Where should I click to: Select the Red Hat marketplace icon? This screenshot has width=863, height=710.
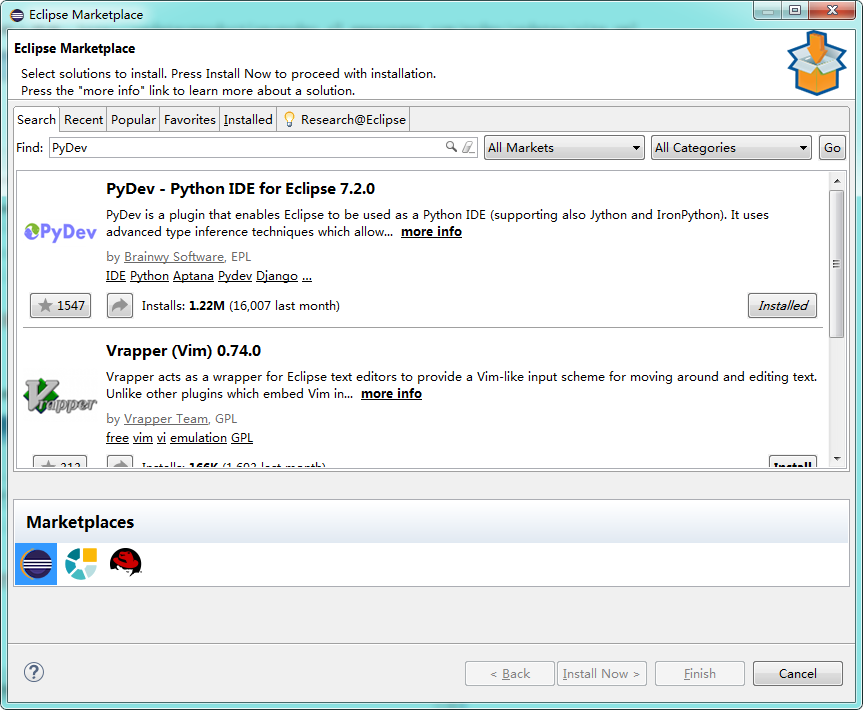click(126, 562)
